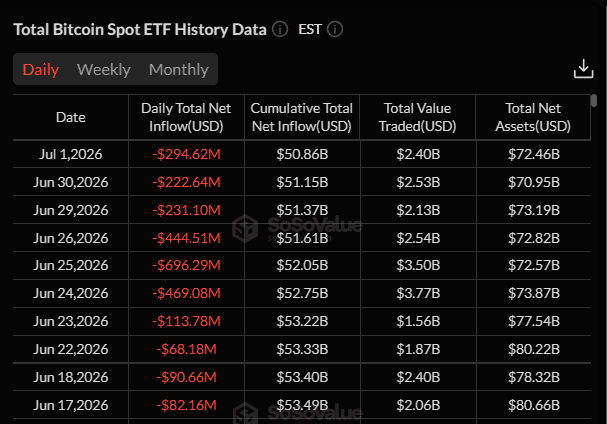This screenshot has width=607, height=424.
Task: Click the $2.54B value traded cell
Action: [x=418, y=238]
